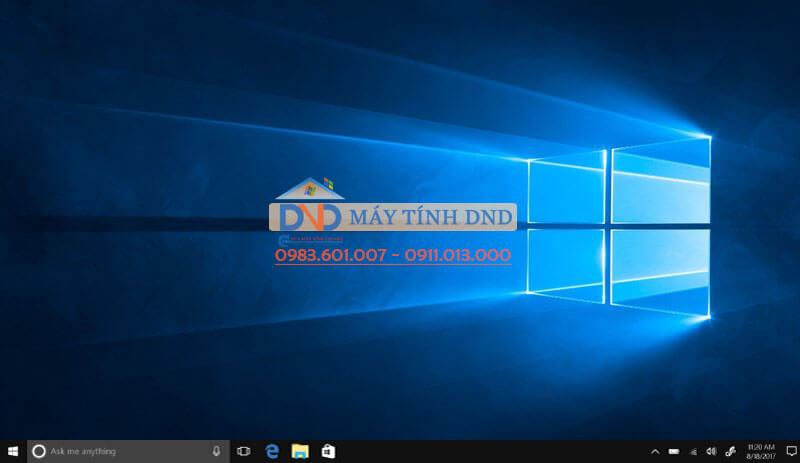Open the volume speaker control

tap(711, 452)
